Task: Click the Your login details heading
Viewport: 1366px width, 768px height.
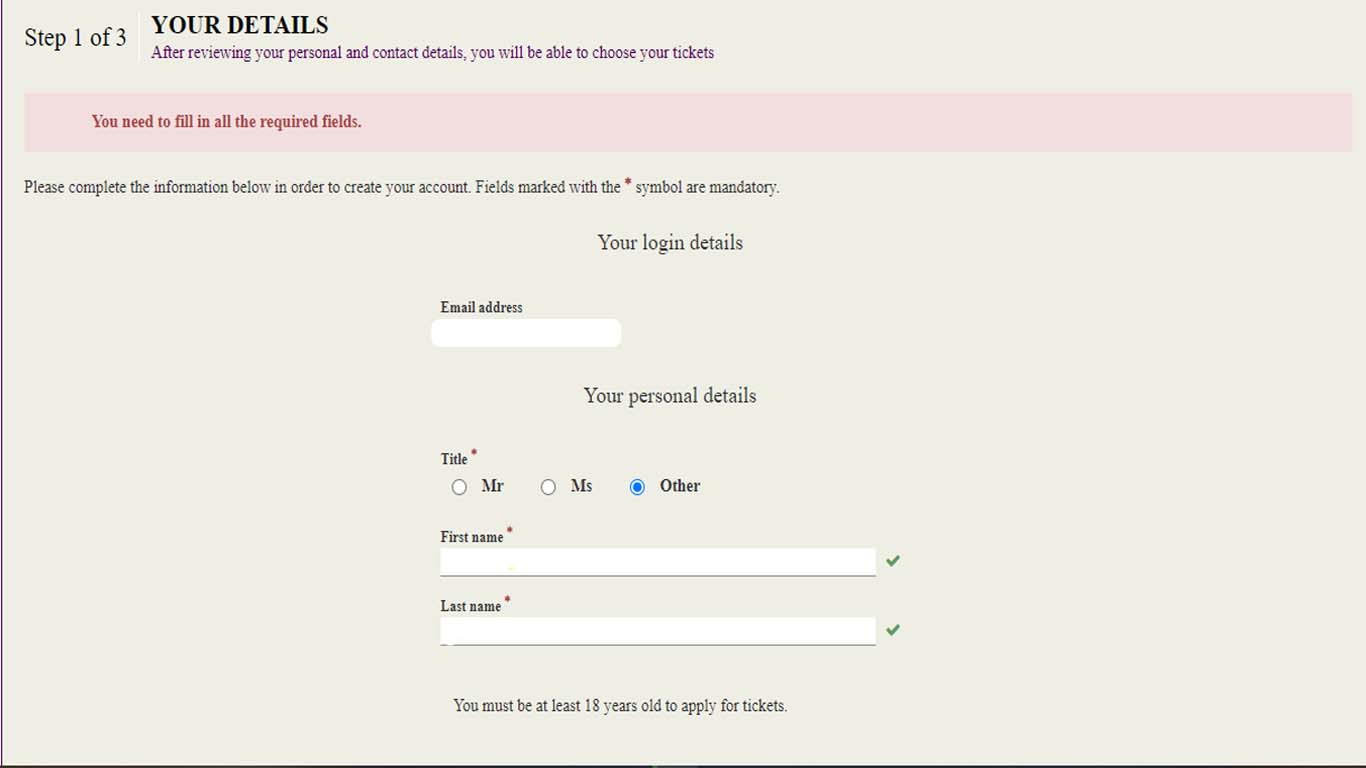Action: point(670,243)
